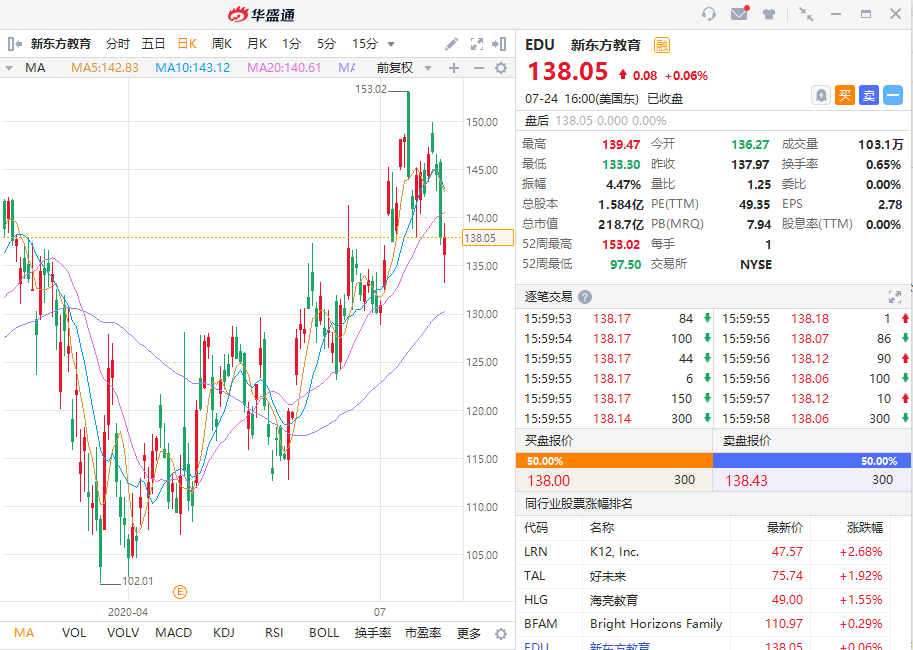Remove from watchlist minus button
The width and height of the screenshot is (913, 650).
(893, 95)
